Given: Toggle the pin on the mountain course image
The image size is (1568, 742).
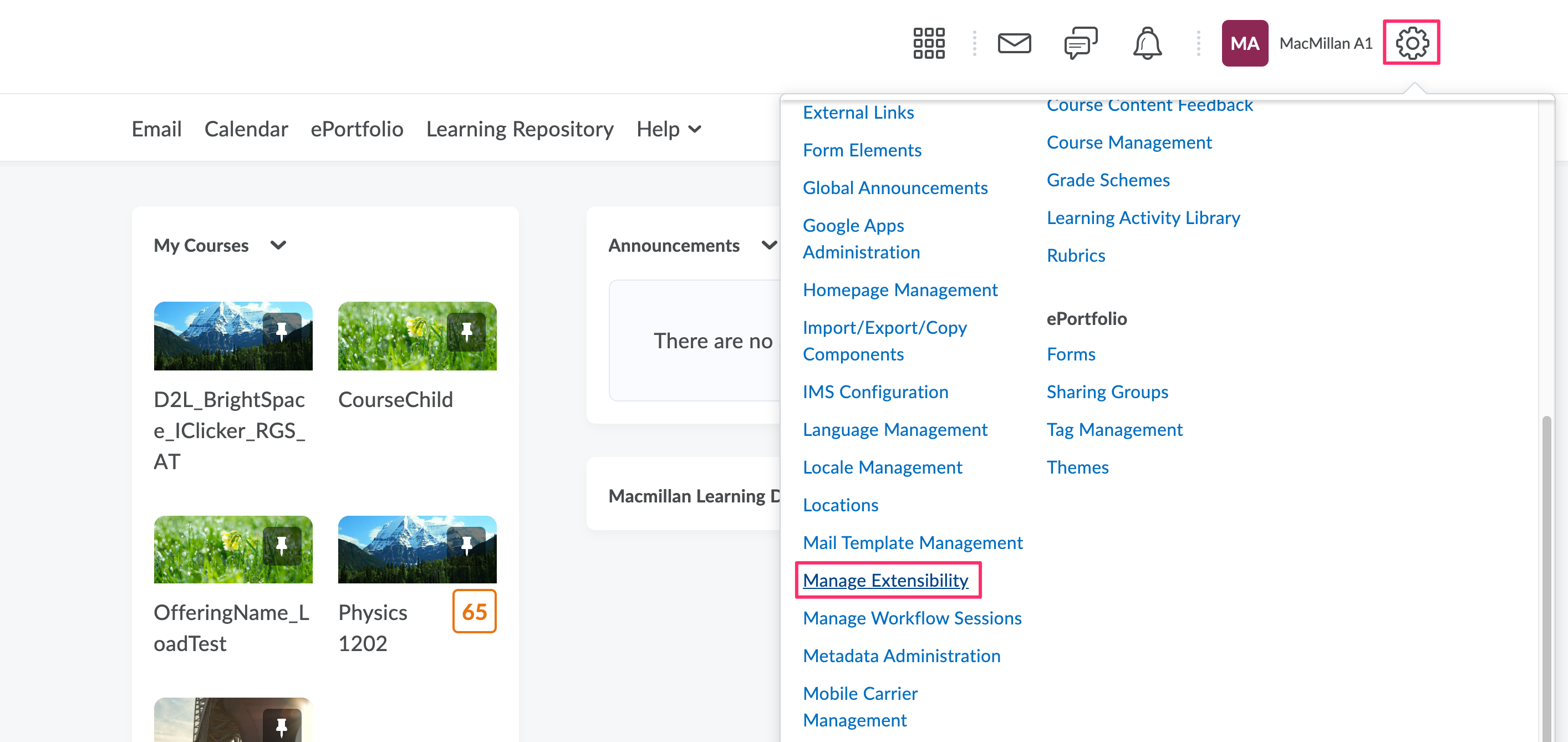Looking at the screenshot, I should pos(282,332).
